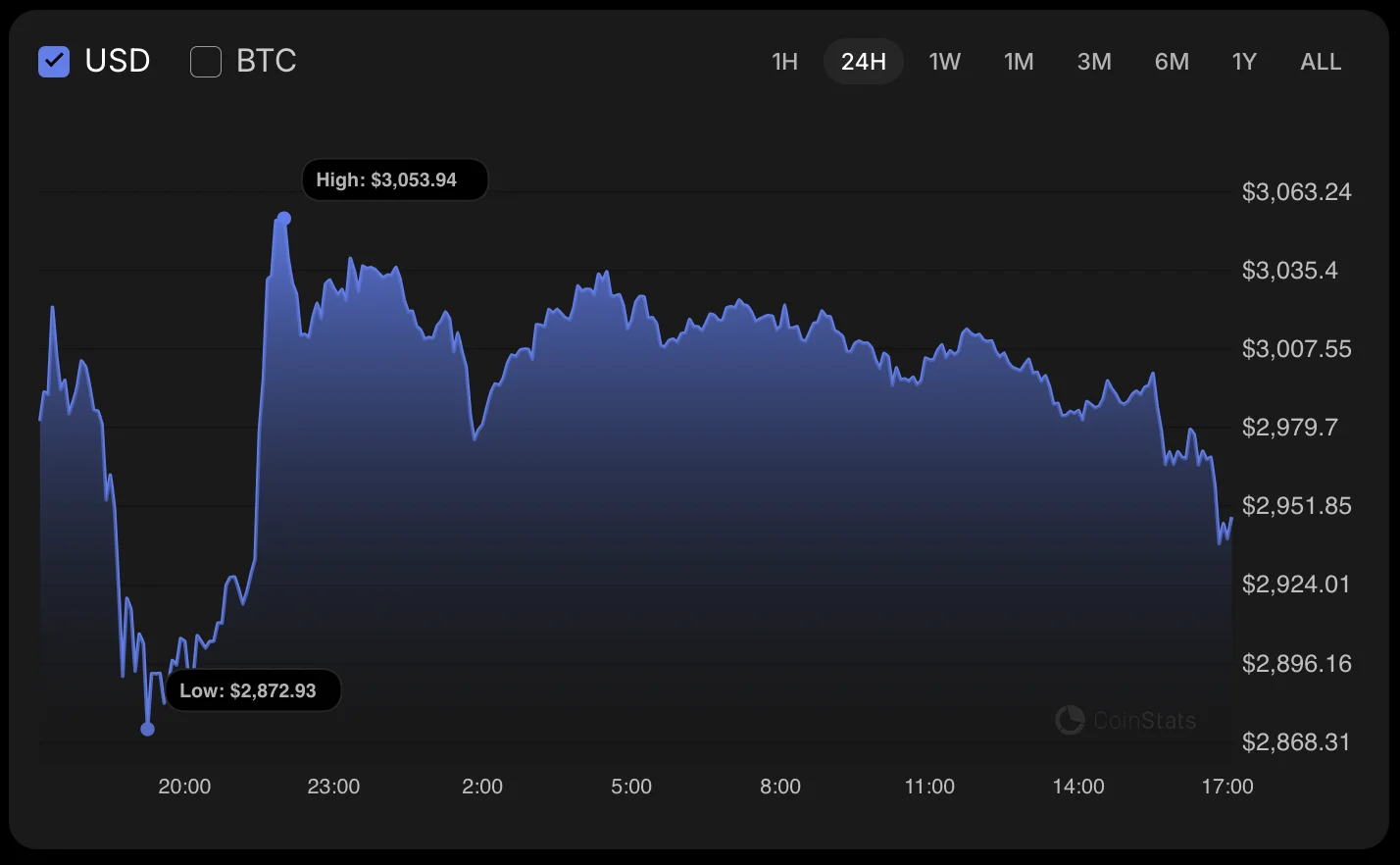Enable the BTC checkbox
This screenshot has width=1400, height=865.
click(206, 62)
